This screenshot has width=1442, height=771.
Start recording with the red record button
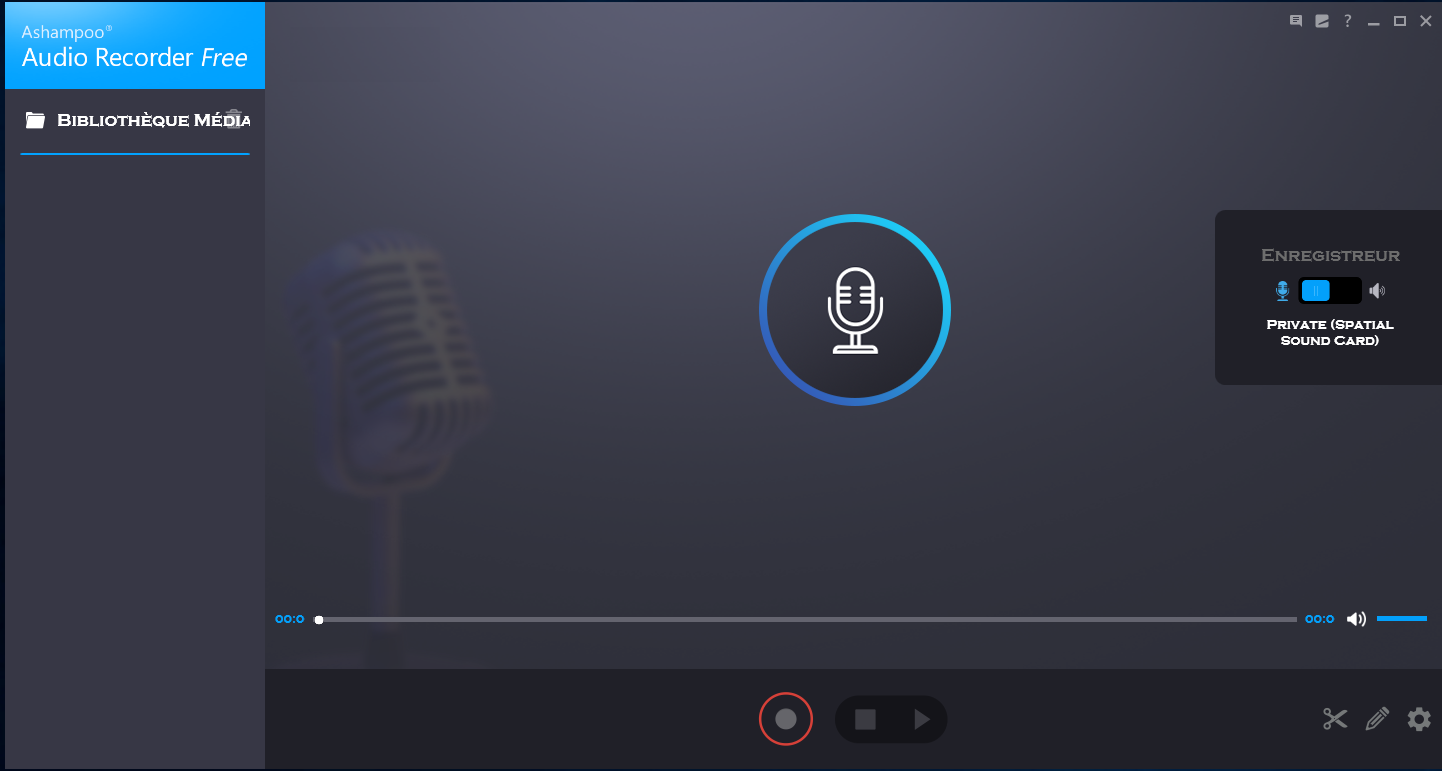point(786,719)
